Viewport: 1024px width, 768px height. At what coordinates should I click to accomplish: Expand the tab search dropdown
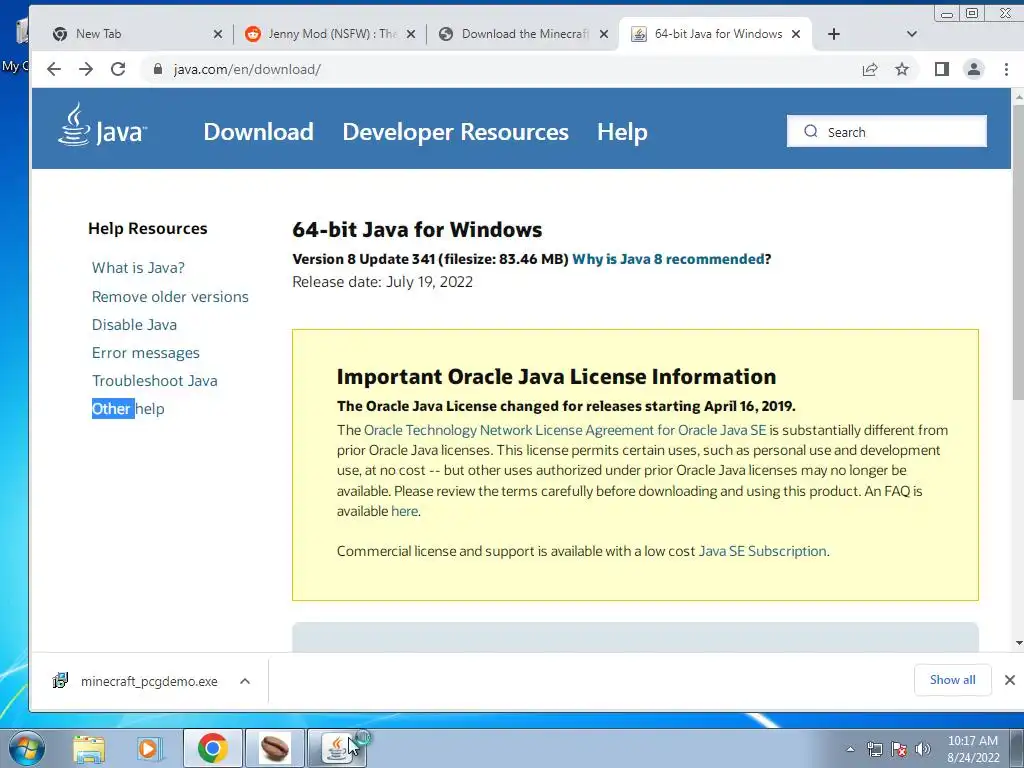(912, 34)
